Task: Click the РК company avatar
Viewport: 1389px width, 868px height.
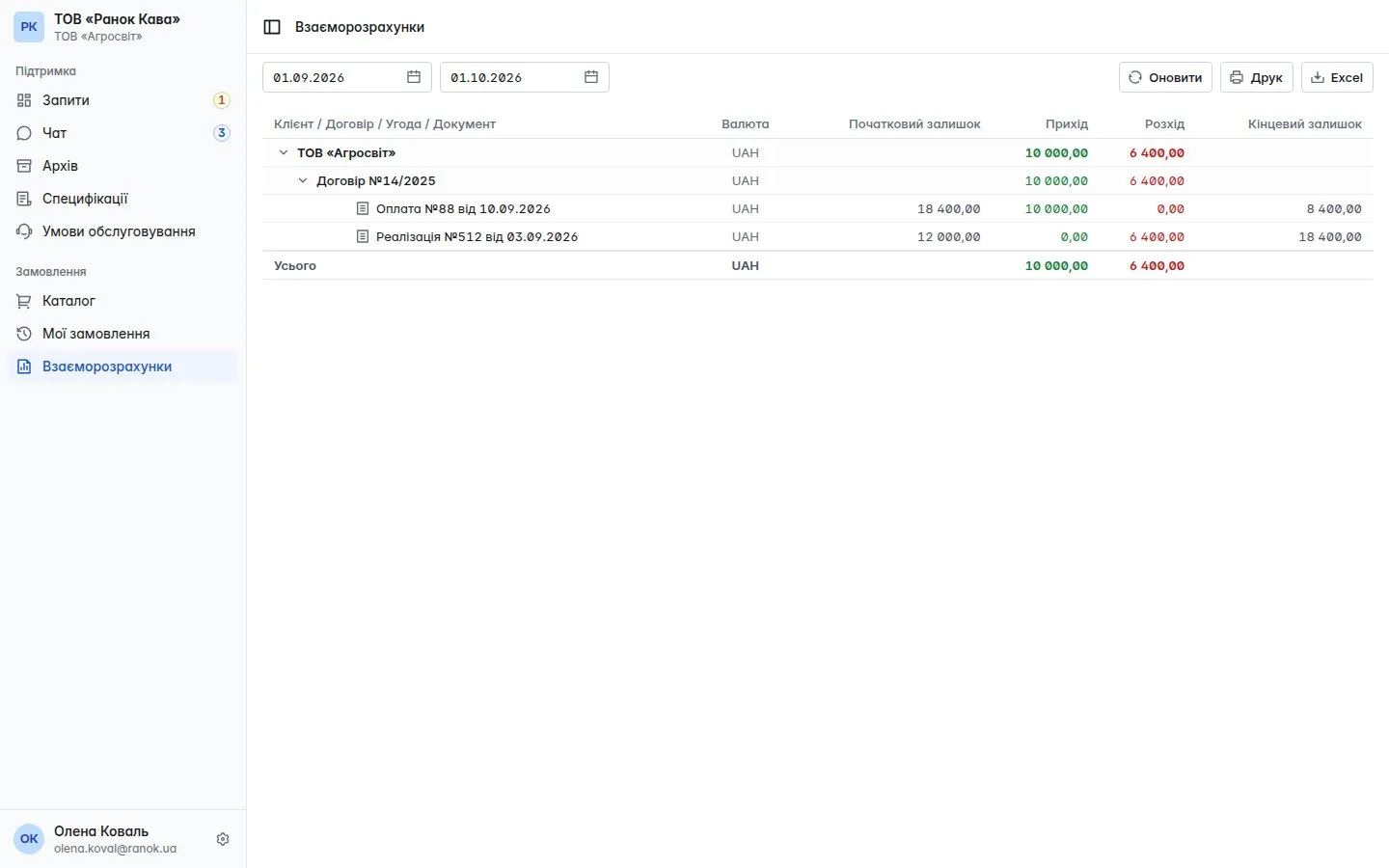Action: (29, 27)
